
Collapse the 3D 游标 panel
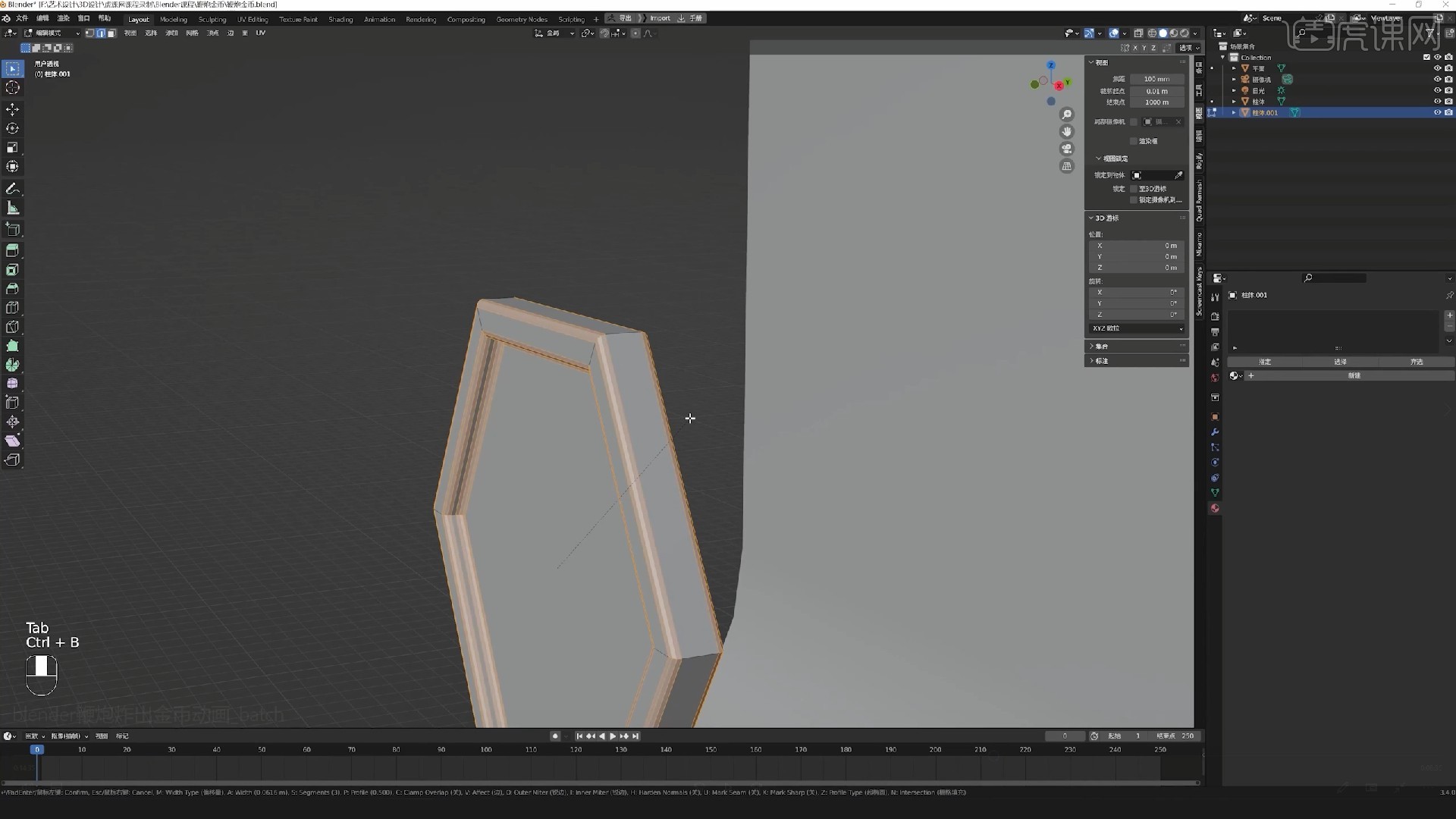(x=1137, y=218)
